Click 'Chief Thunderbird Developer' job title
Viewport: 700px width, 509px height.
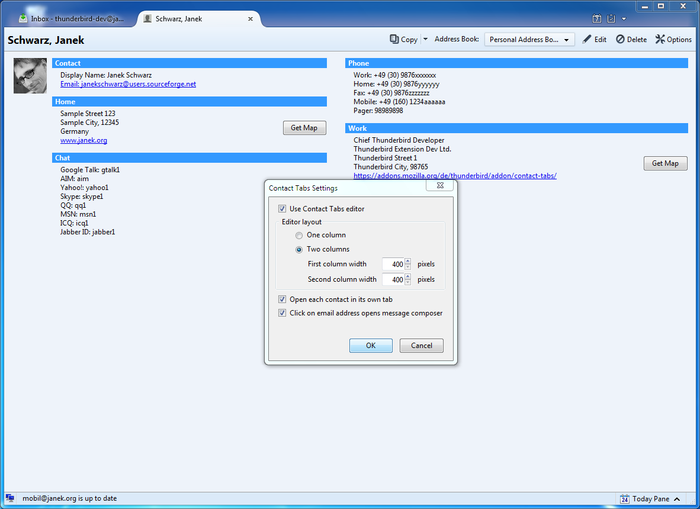[399, 140]
